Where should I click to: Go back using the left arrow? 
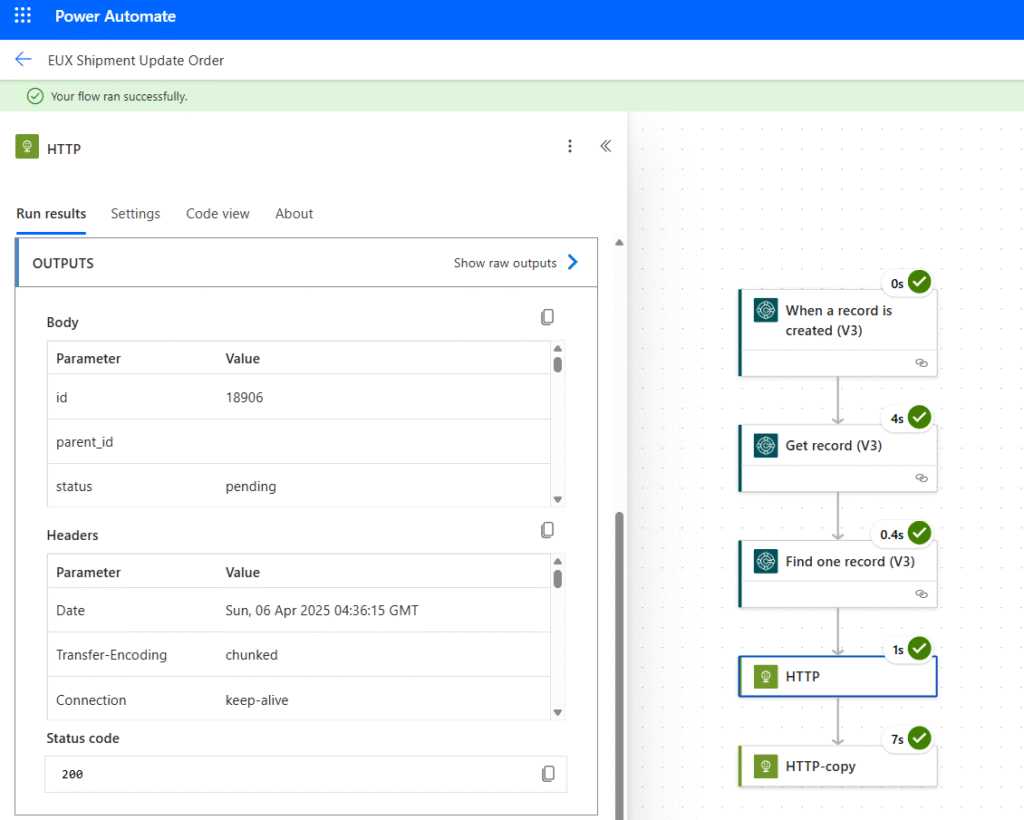click(x=23, y=59)
